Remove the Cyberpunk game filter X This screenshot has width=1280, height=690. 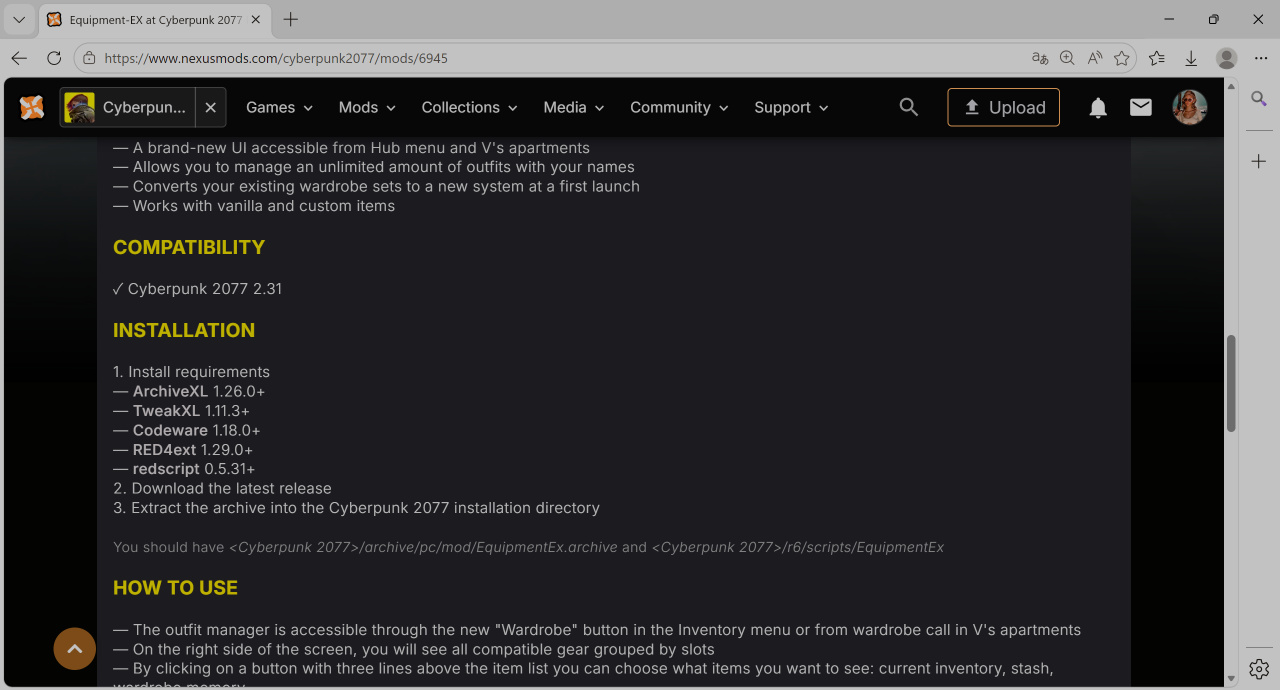(x=210, y=107)
